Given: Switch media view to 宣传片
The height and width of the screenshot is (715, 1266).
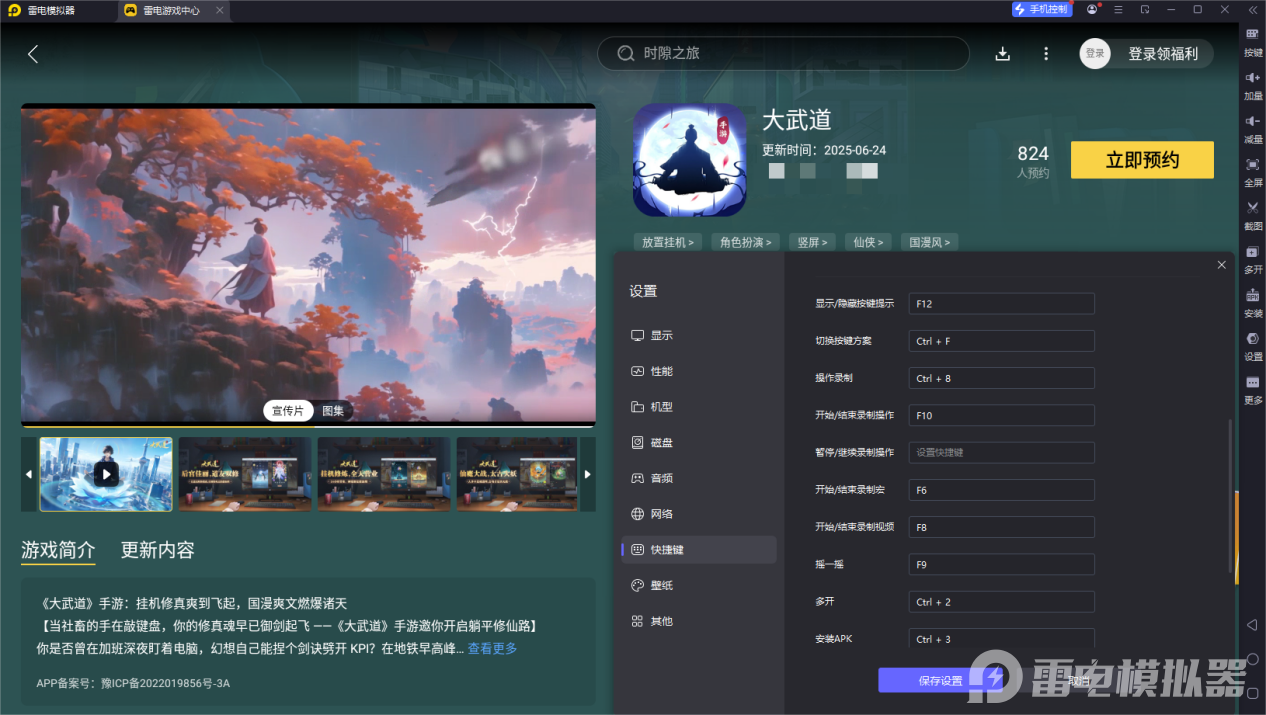Looking at the screenshot, I should pyautogui.click(x=288, y=411).
